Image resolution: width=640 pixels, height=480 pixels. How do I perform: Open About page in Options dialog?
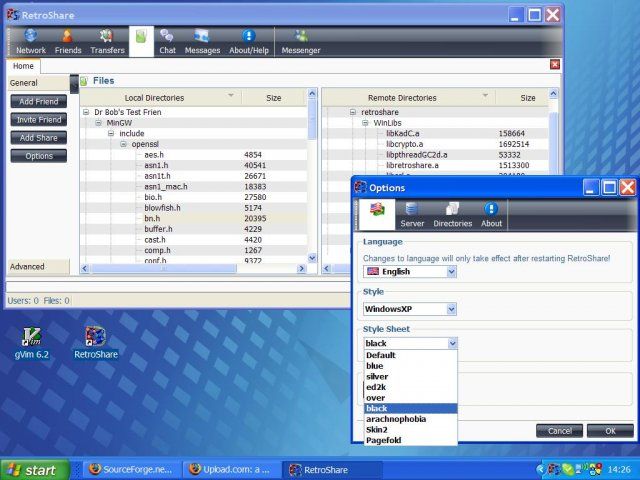[491, 215]
